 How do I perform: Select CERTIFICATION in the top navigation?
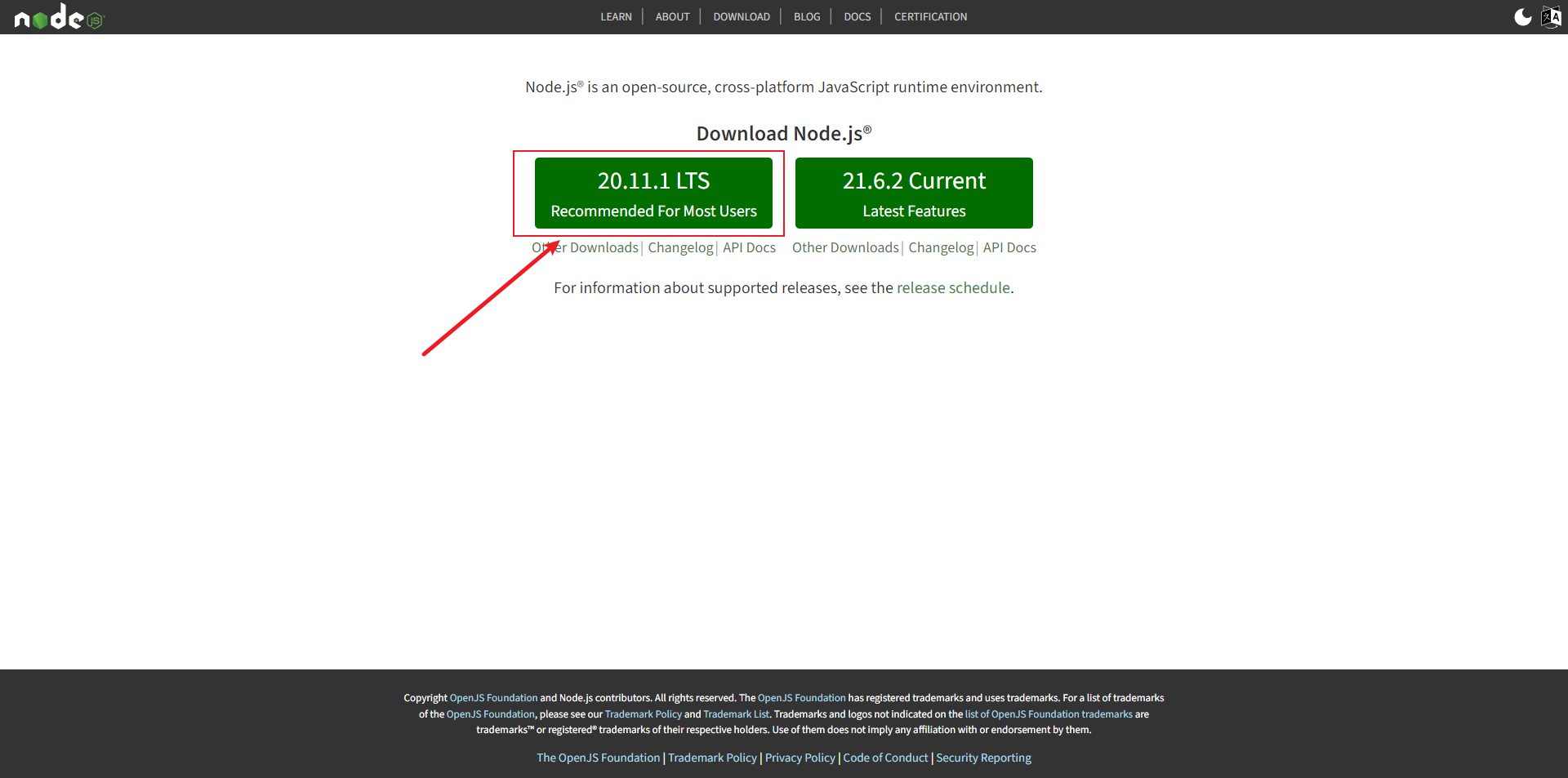point(930,17)
